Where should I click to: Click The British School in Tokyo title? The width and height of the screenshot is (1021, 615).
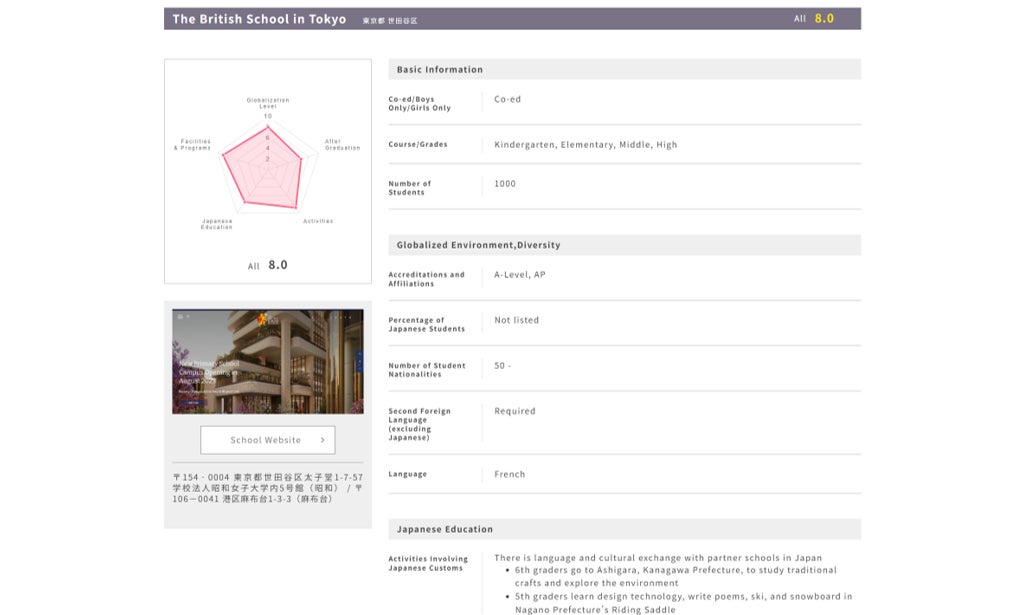click(259, 19)
